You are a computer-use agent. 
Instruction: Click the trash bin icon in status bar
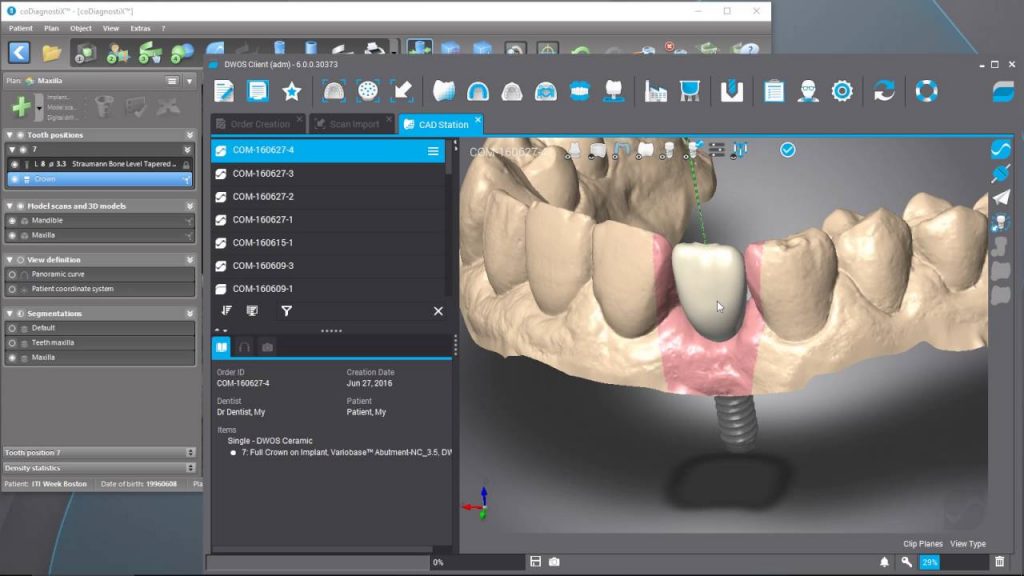pos(1000,562)
